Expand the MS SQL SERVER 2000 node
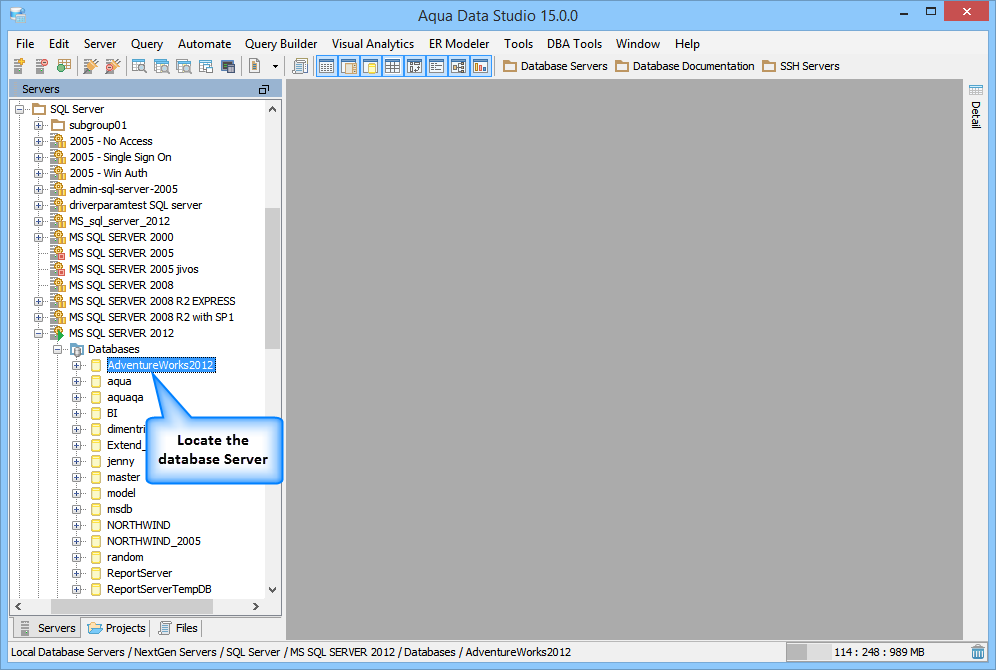 click(39, 237)
